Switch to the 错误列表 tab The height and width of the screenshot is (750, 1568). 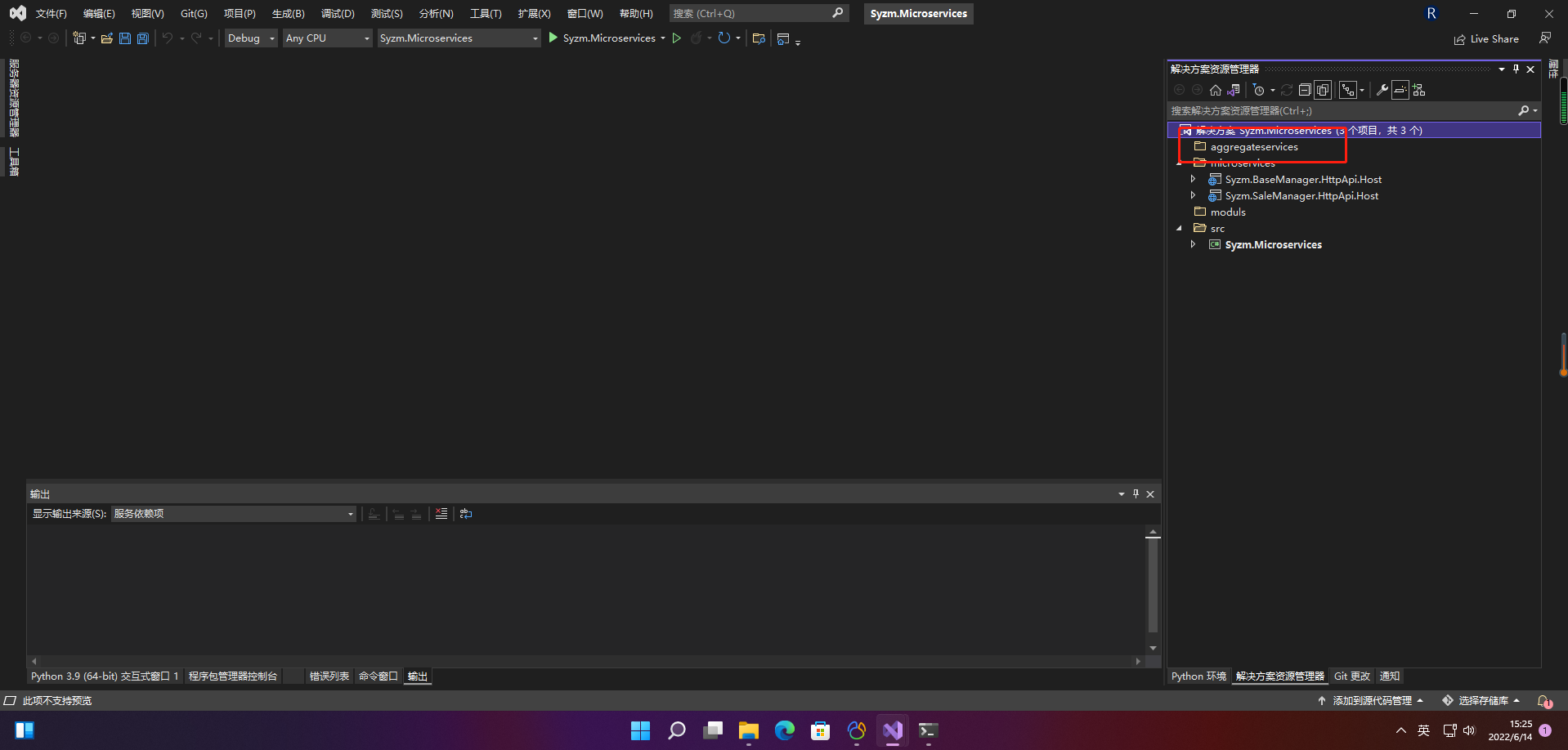tap(329, 676)
